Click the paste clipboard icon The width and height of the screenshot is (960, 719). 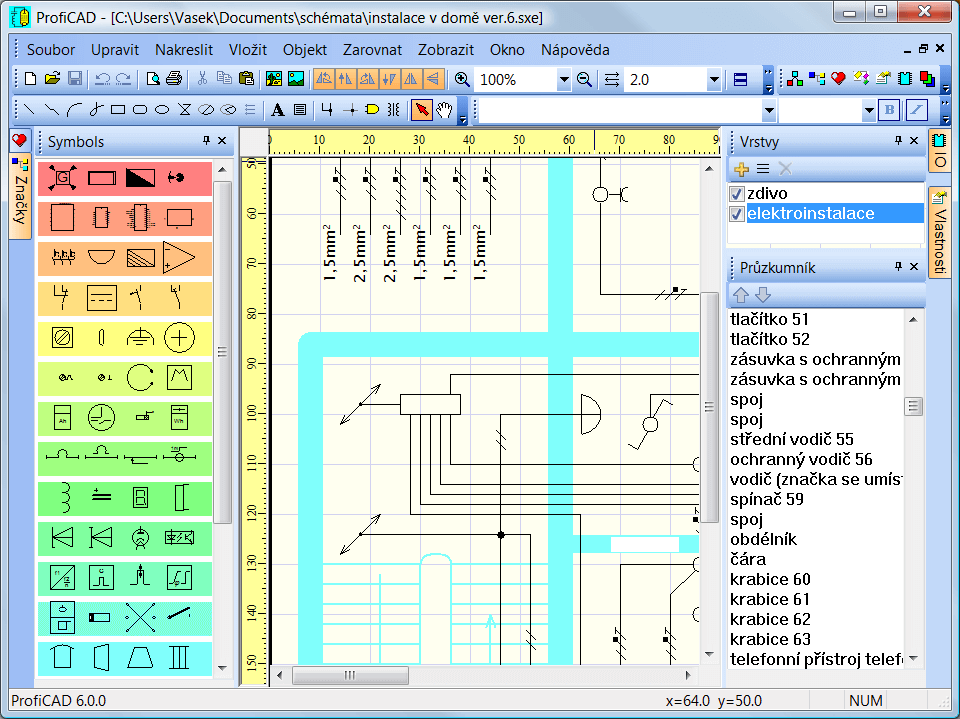tap(246, 79)
